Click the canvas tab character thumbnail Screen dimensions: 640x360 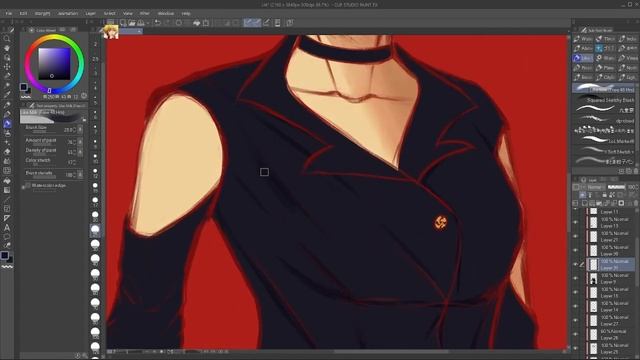tap(111, 32)
